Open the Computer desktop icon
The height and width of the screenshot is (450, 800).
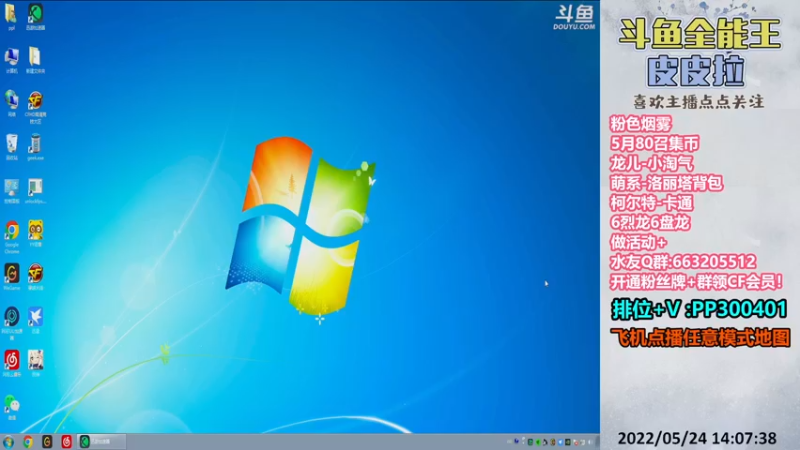point(11,60)
